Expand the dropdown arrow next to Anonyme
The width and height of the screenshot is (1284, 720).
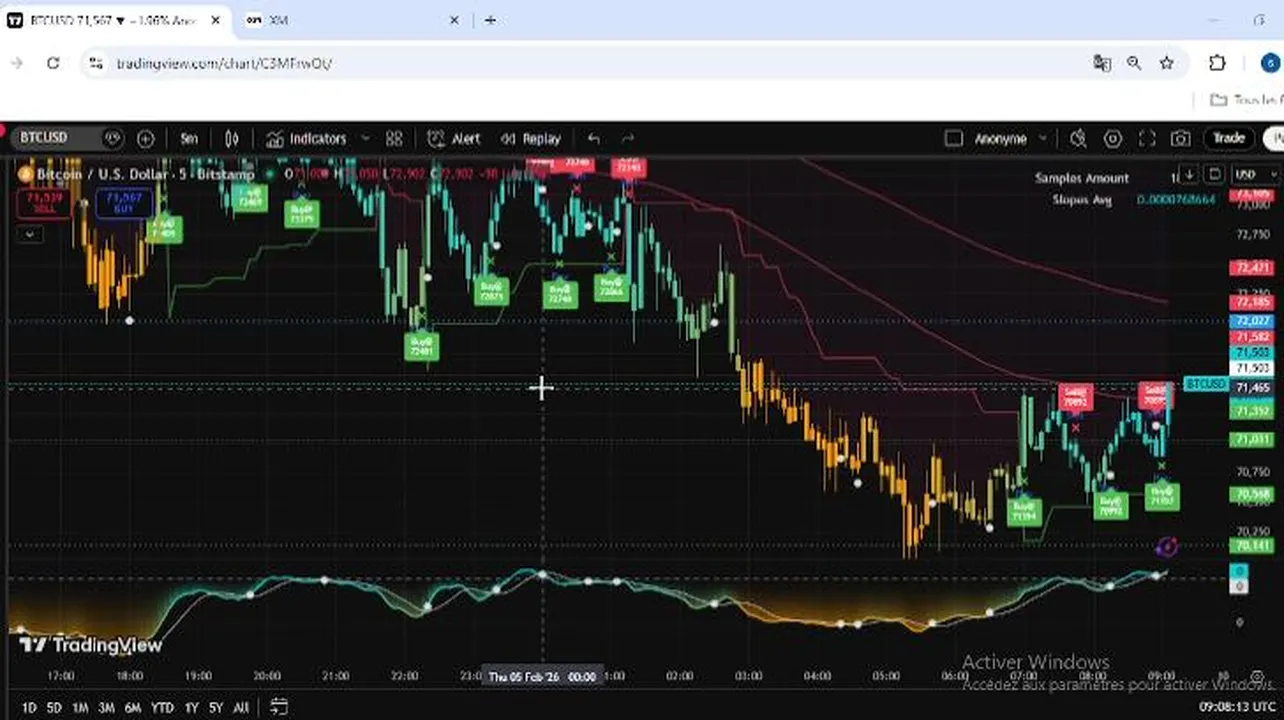click(x=1043, y=139)
